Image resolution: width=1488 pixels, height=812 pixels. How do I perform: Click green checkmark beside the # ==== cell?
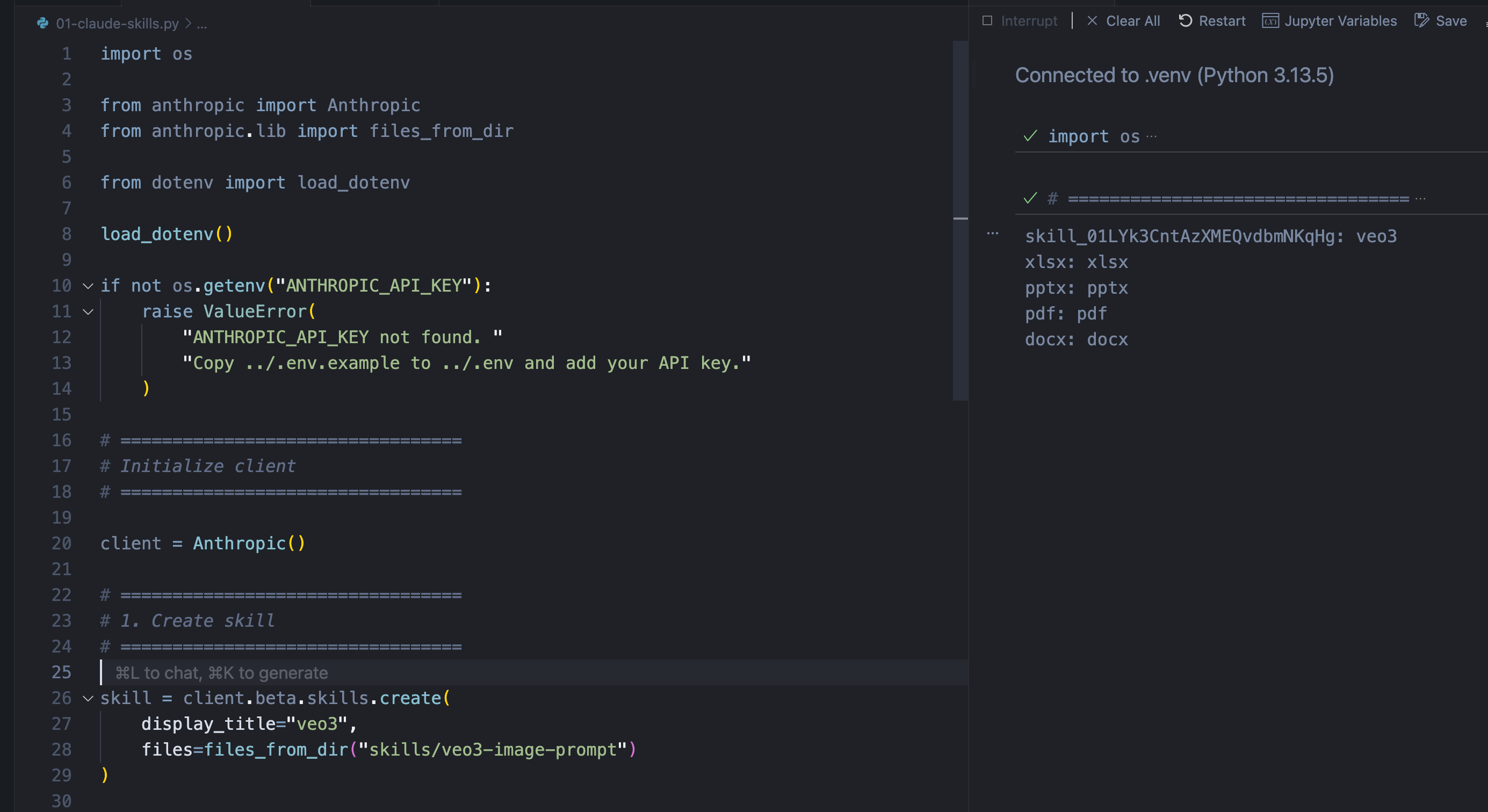point(1030,199)
